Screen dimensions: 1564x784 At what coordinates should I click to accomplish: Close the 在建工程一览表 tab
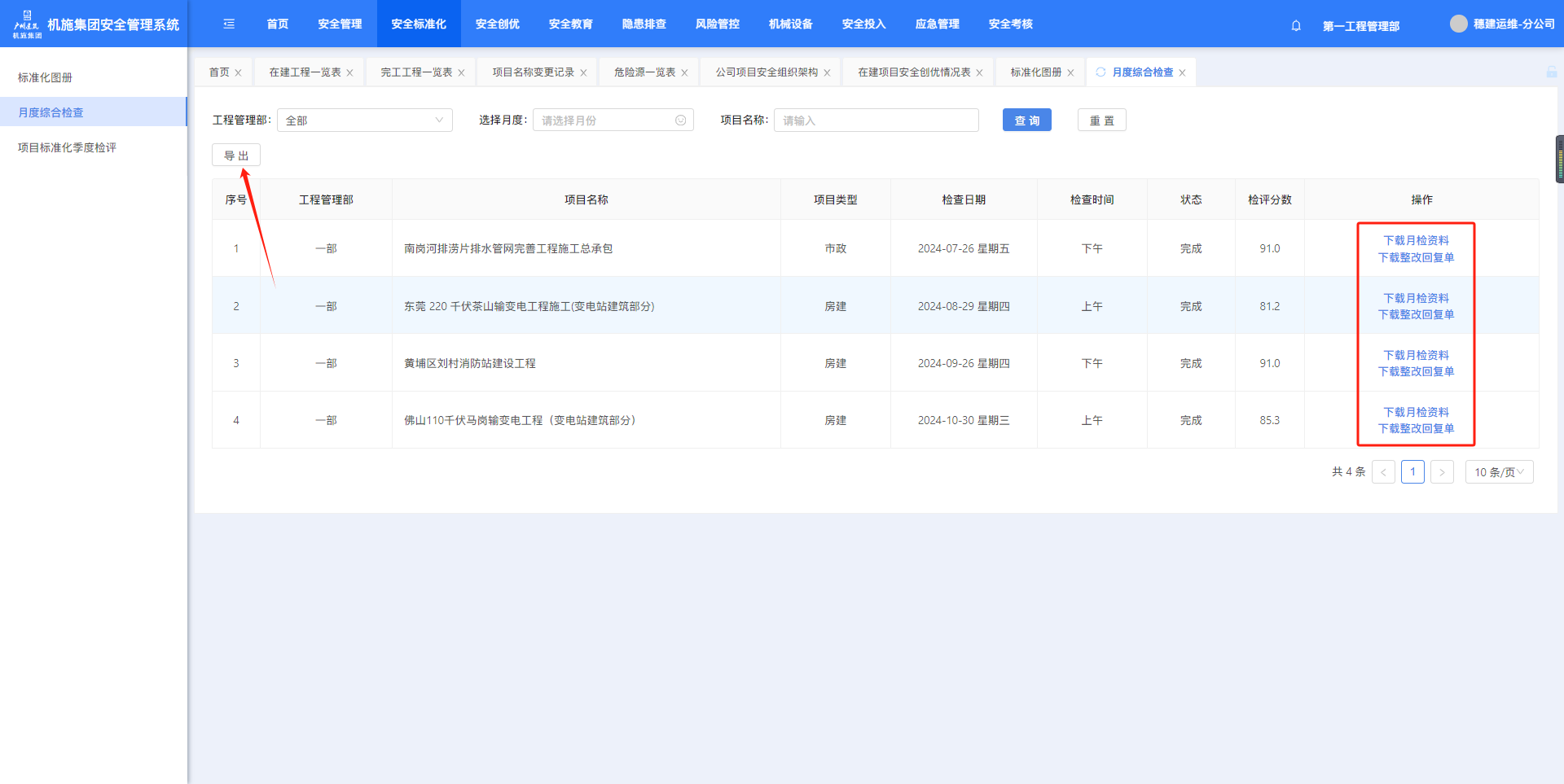pyautogui.click(x=350, y=72)
